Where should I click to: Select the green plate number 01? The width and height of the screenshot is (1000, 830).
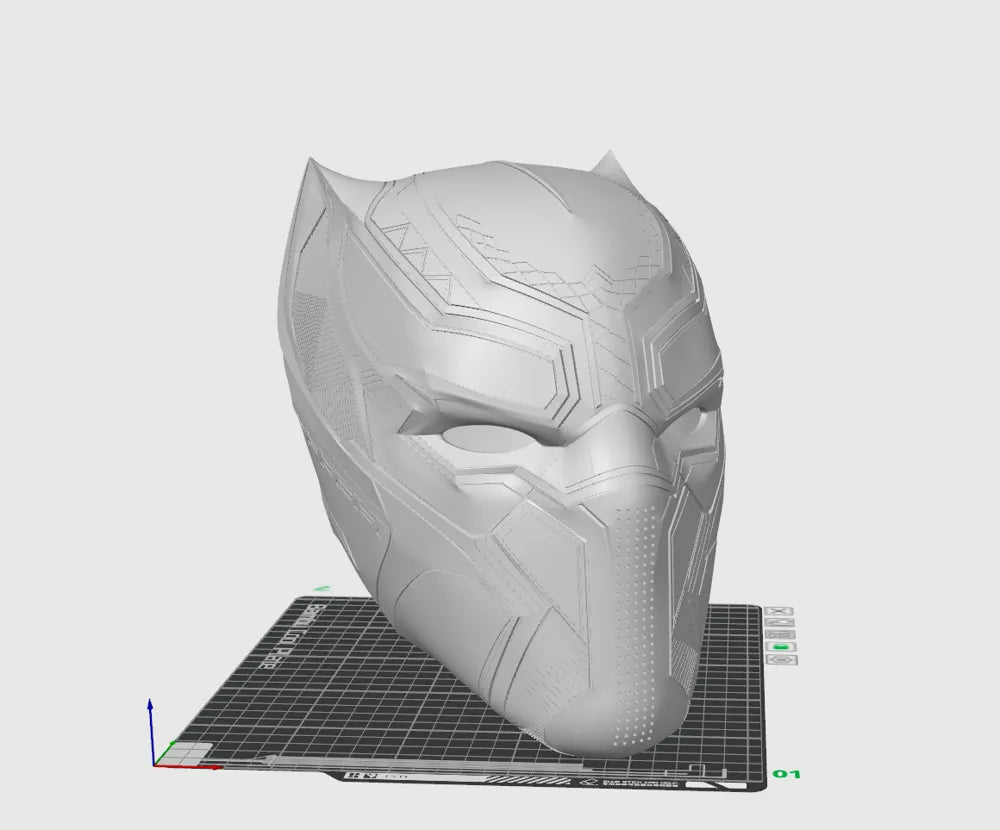click(x=787, y=773)
